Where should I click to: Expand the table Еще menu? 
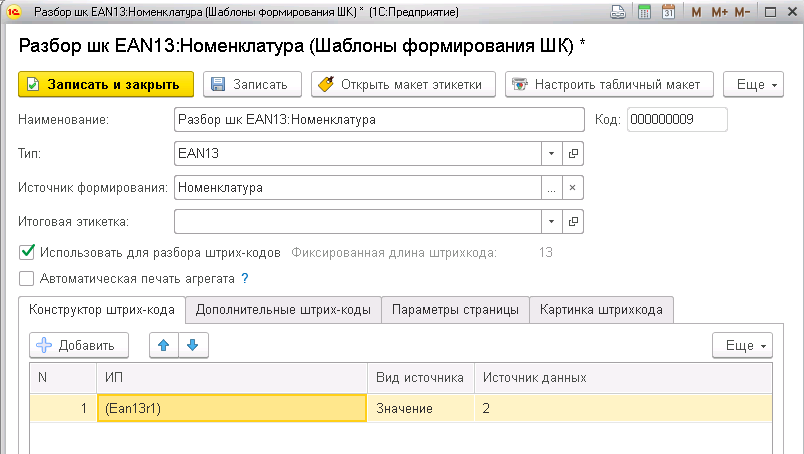pos(742,345)
